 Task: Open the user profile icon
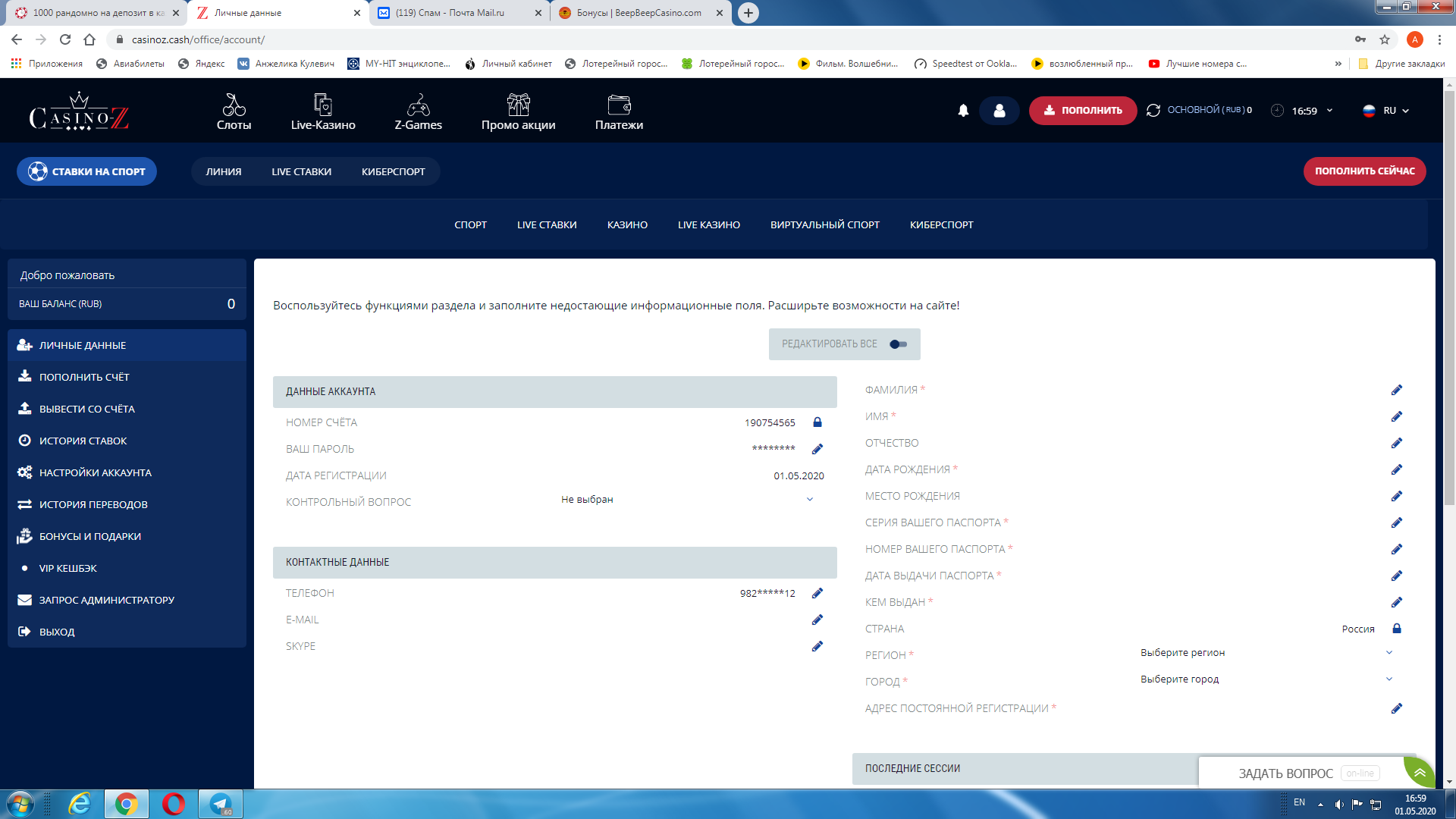(x=999, y=111)
